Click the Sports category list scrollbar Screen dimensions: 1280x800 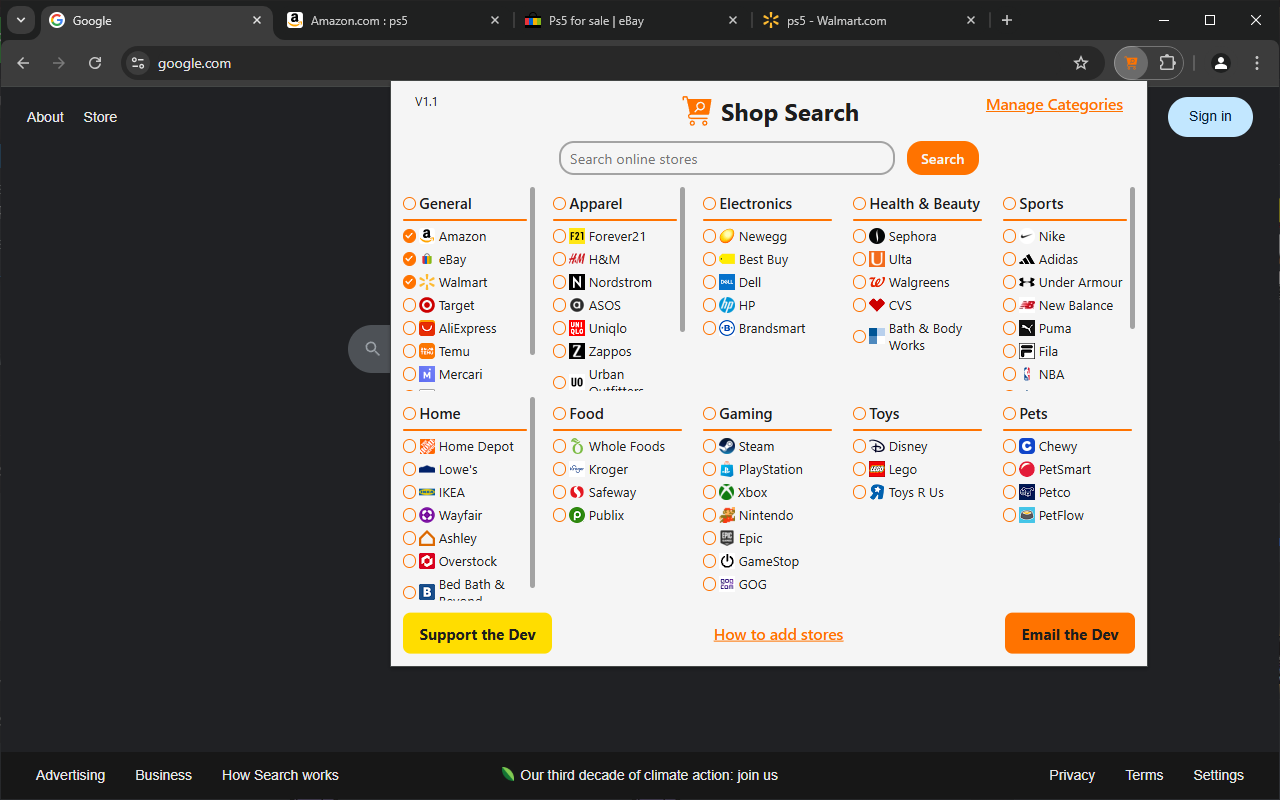[x=1132, y=258]
